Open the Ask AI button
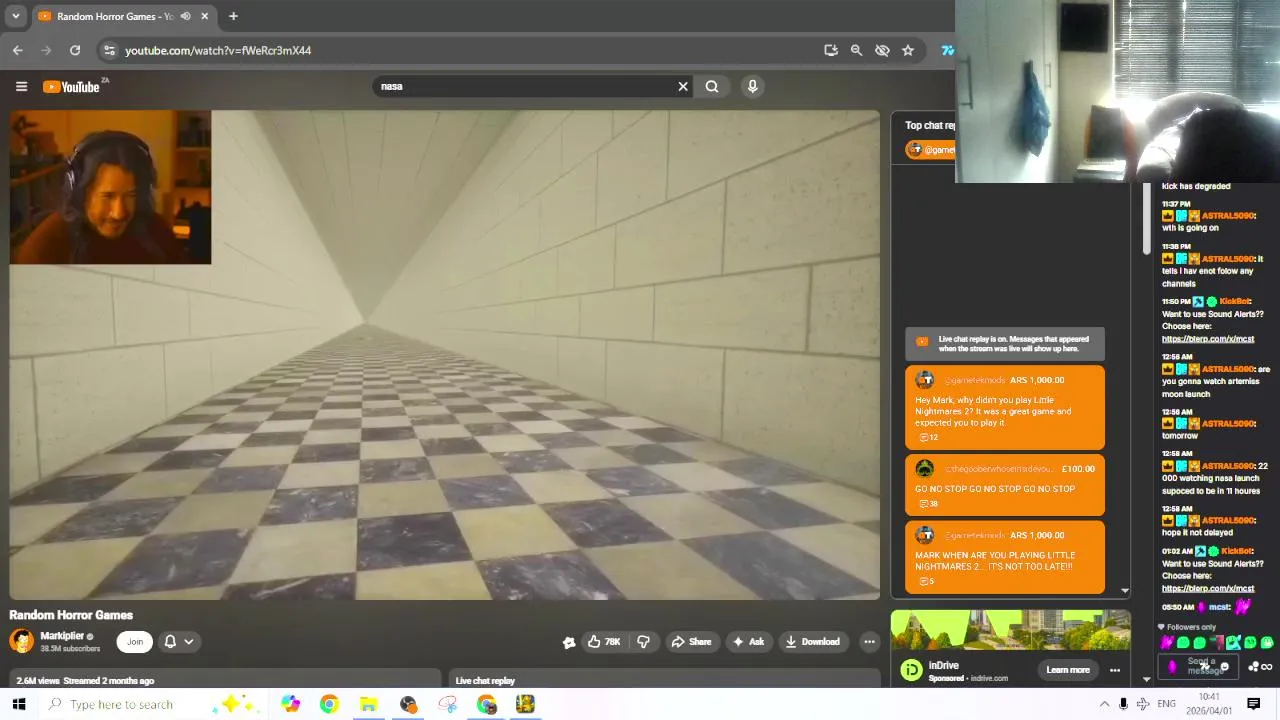Image resolution: width=1280 pixels, height=720 pixels. point(749,641)
